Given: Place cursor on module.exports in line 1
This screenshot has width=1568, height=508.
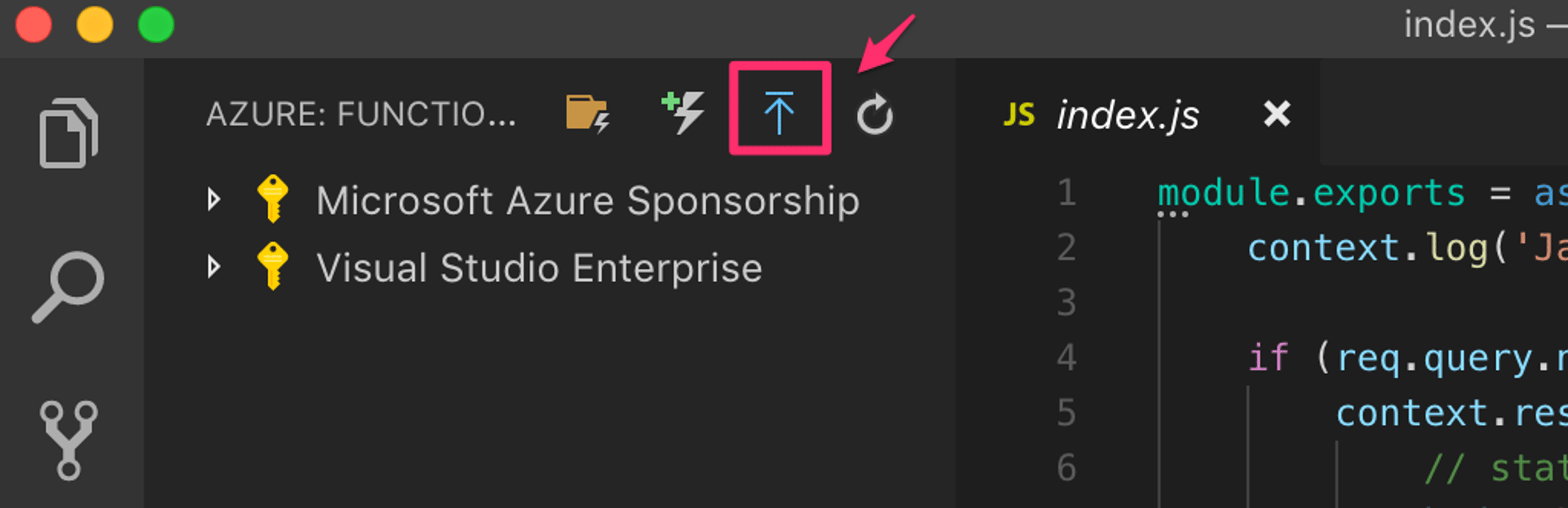Looking at the screenshot, I should (1311, 193).
